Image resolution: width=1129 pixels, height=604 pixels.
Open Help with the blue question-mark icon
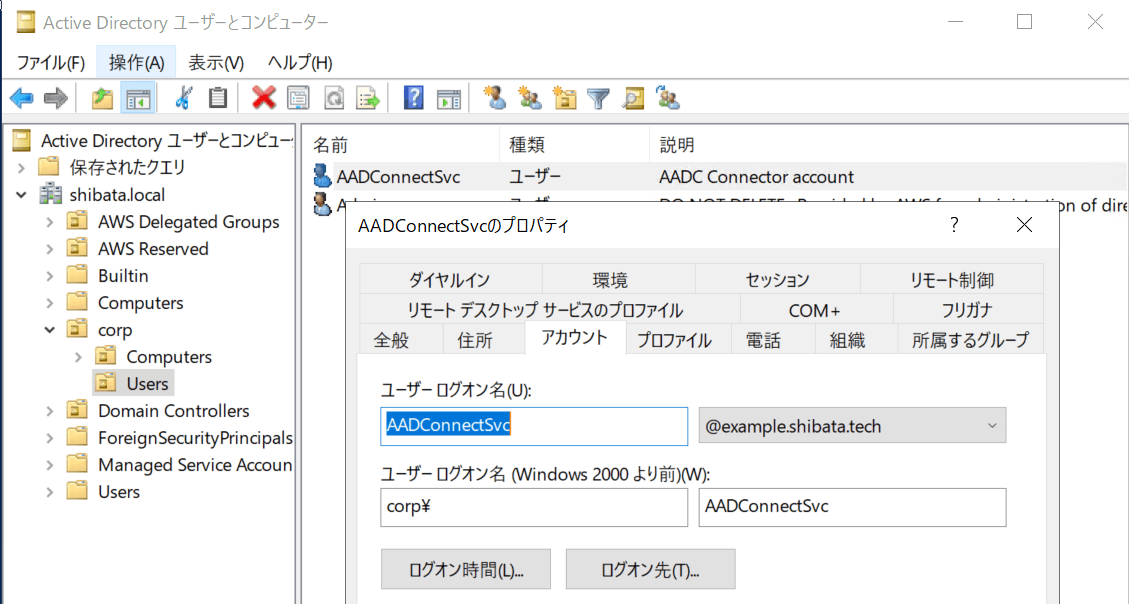click(413, 98)
